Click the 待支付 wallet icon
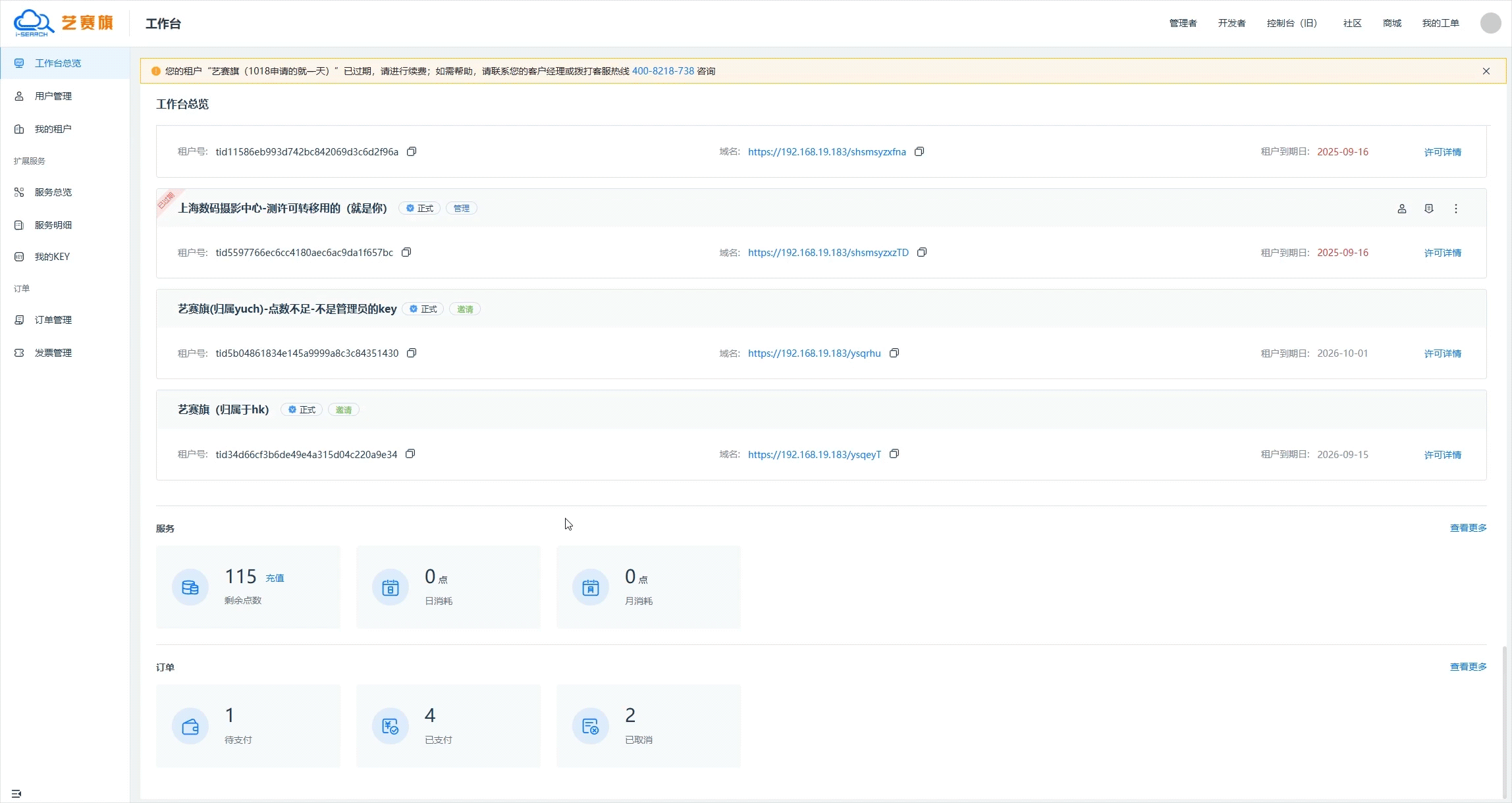The width and height of the screenshot is (1512, 803). click(x=190, y=727)
